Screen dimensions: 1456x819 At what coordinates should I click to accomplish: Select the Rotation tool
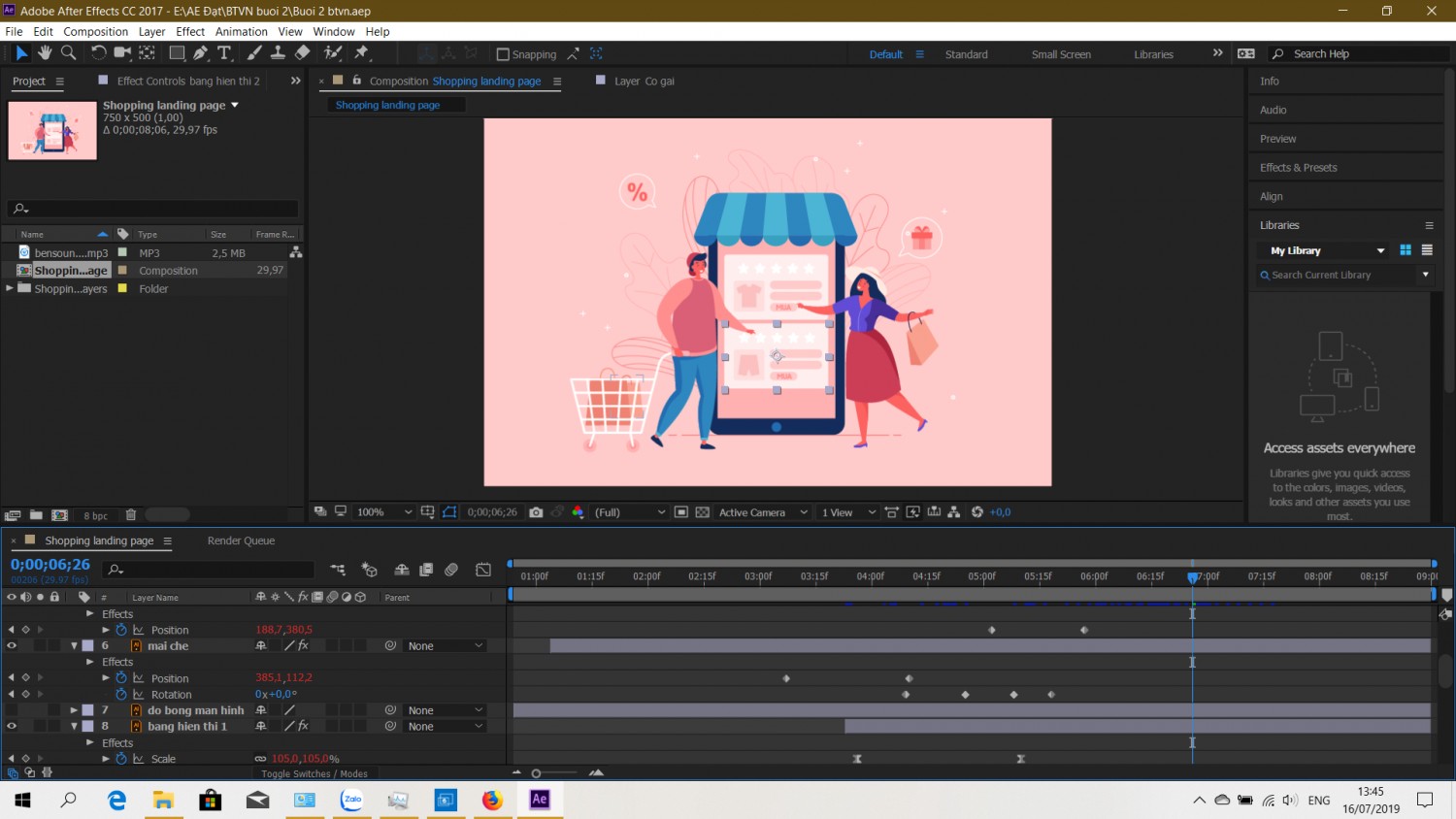98,53
